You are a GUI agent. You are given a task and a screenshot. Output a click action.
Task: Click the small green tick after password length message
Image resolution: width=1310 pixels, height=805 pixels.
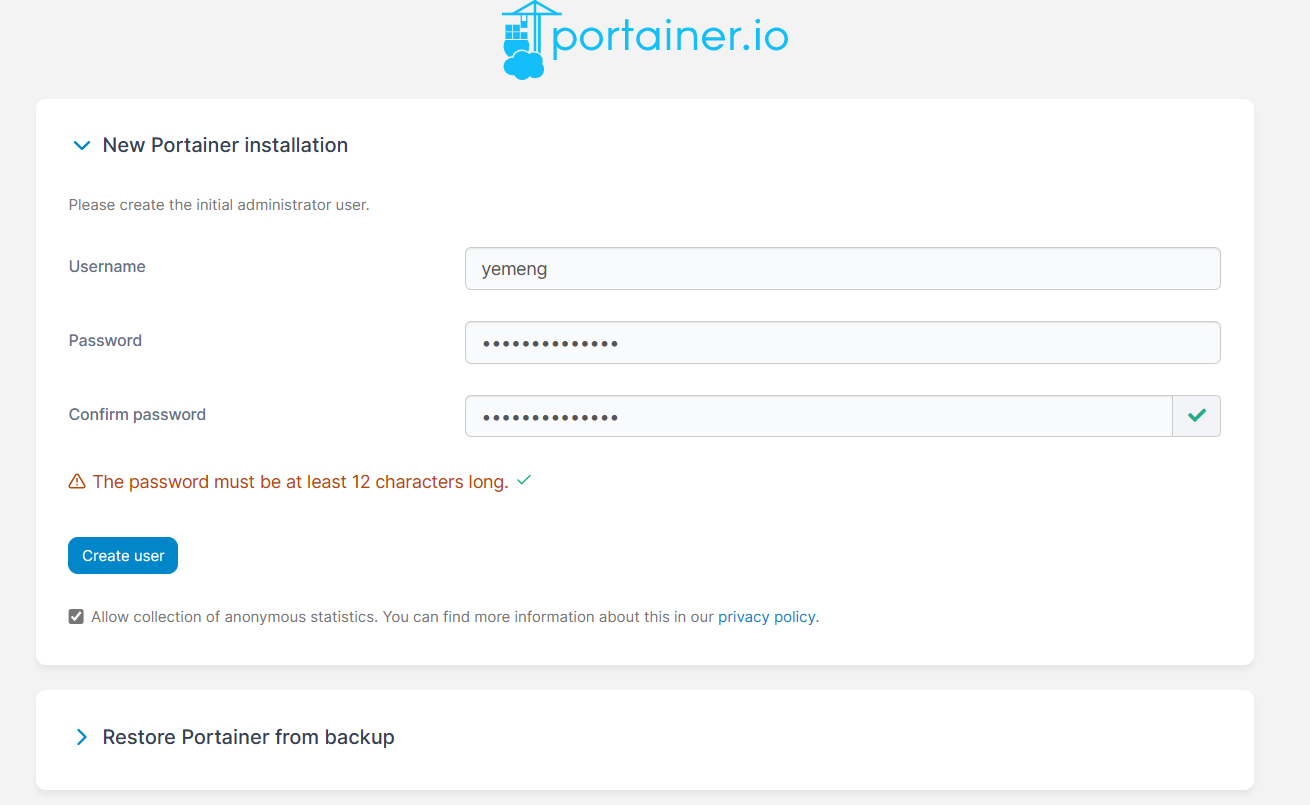524,481
